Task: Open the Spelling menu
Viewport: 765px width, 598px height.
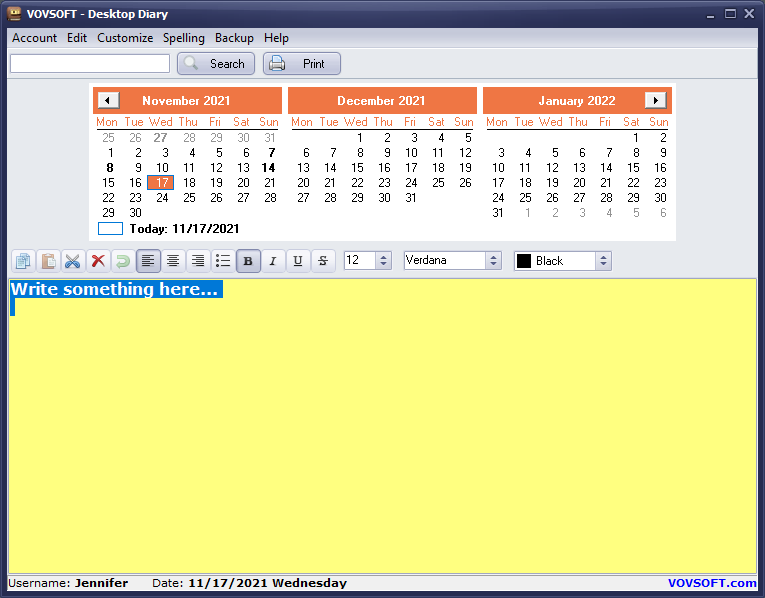Action: pos(183,38)
